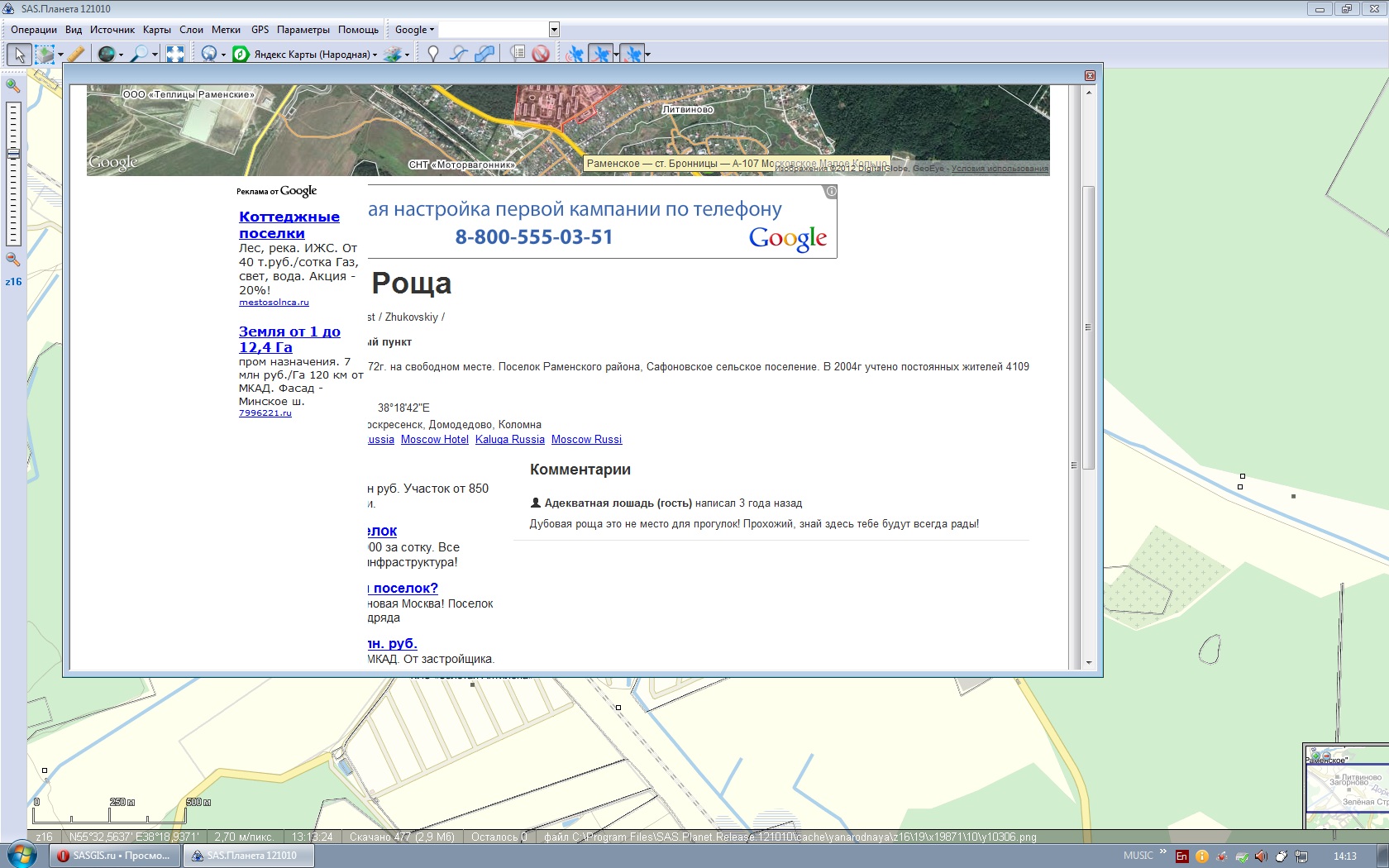This screenshot has height=868, width=1389.
Task: Click the zoom in magnifier icon
Action: (13, 85)
